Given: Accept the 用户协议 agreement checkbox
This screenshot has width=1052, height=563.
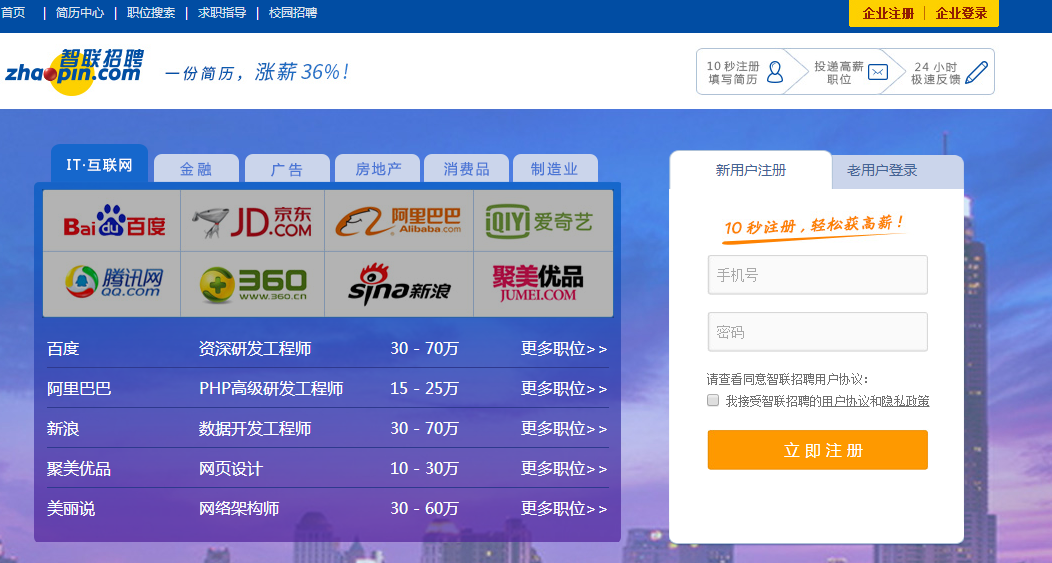Looking at the screenshot, I should pos(713,401).
